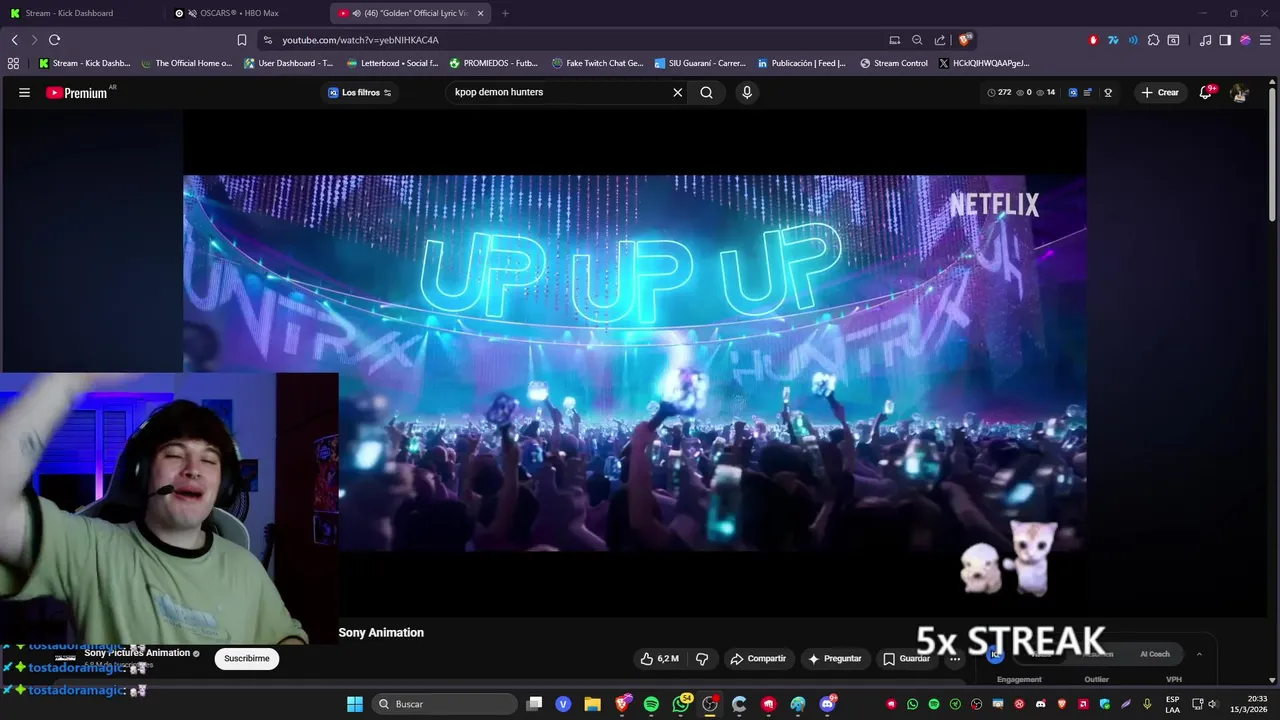Screen dimensions: 1280x720
Task: Close the Golden Official Lyric Video tab
Action: [x=480, y=13]
